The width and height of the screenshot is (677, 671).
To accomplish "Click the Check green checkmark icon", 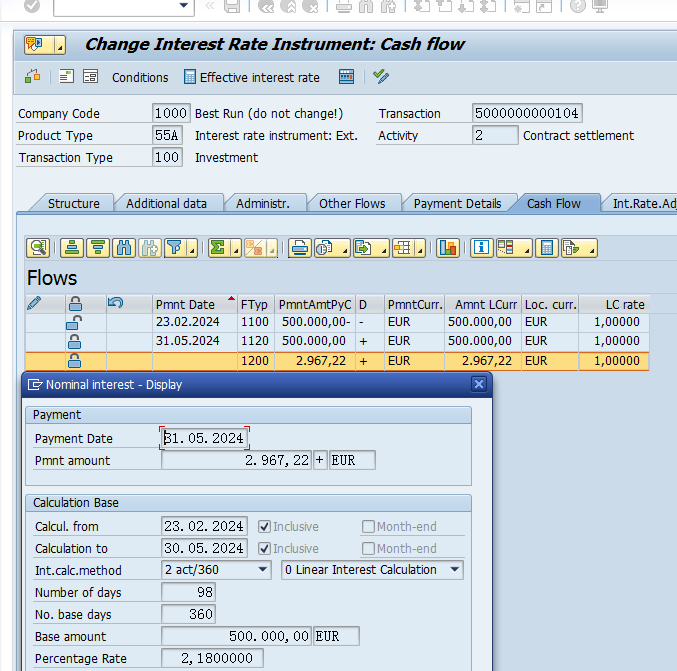I will click(381, 76).
